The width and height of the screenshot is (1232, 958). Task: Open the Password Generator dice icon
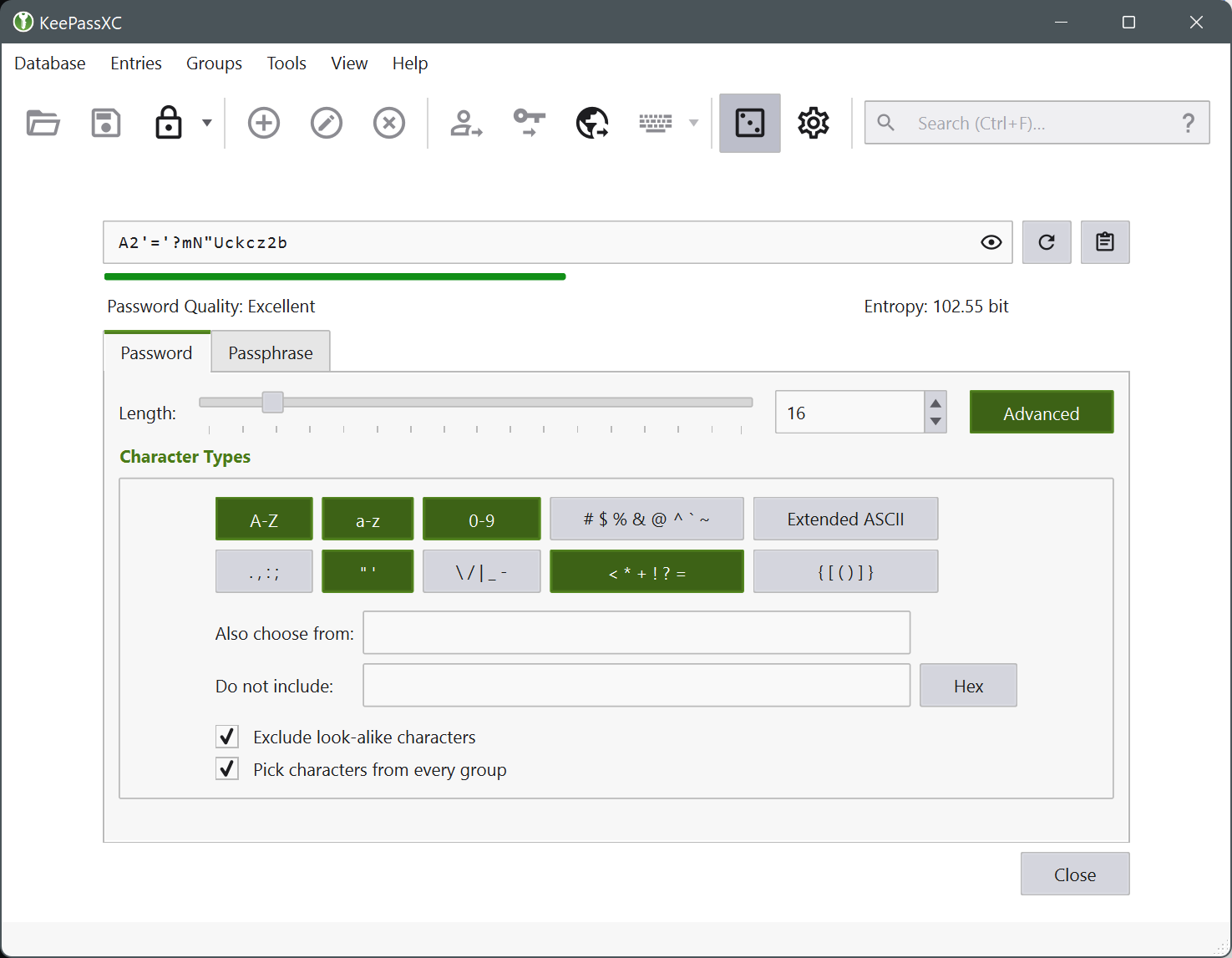pos(749,123)
